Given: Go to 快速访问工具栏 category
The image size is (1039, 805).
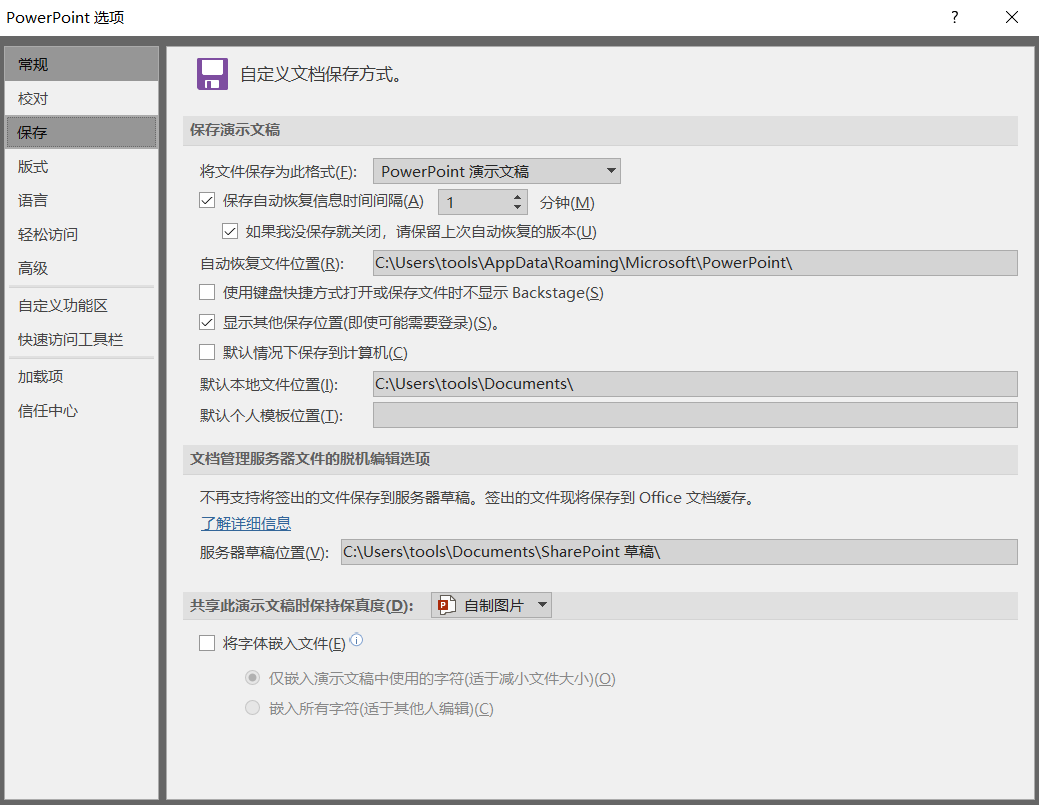Looking at the screenshot, I should pyautogui.click(x=82, y=340).
